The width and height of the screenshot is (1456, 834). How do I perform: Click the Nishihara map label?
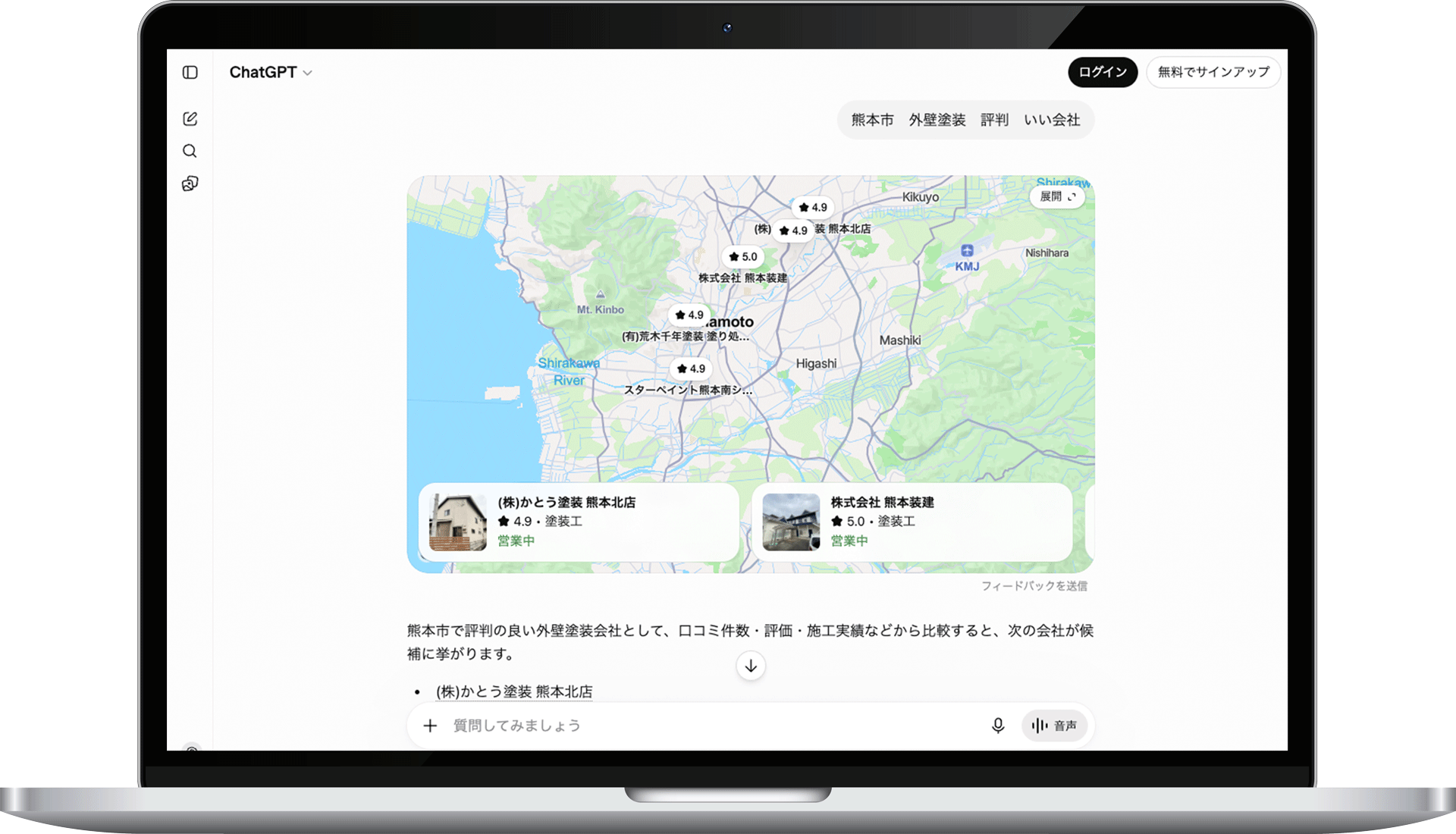point(1046,252)
